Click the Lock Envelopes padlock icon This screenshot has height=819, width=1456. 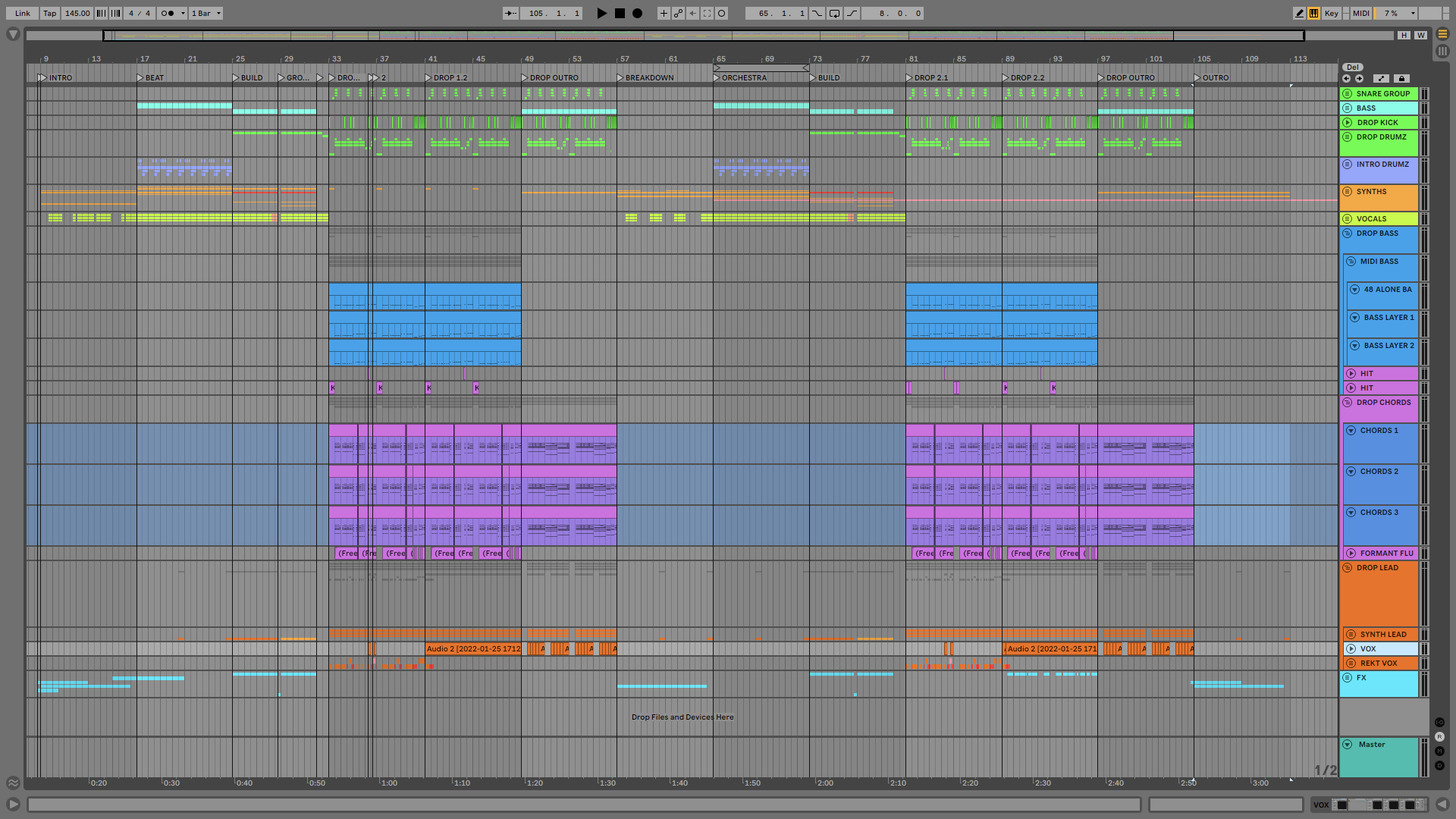click(1401, 78)
